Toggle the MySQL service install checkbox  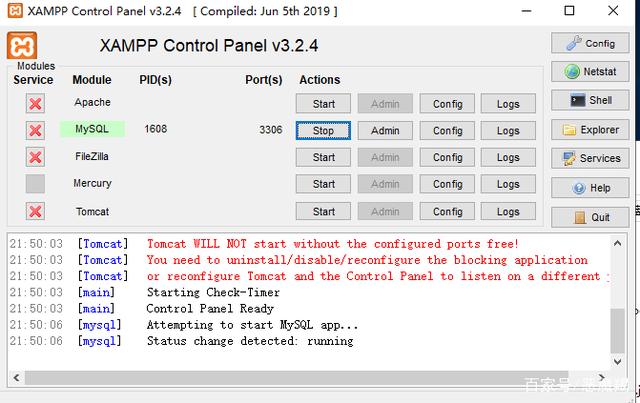coord(35,130)
